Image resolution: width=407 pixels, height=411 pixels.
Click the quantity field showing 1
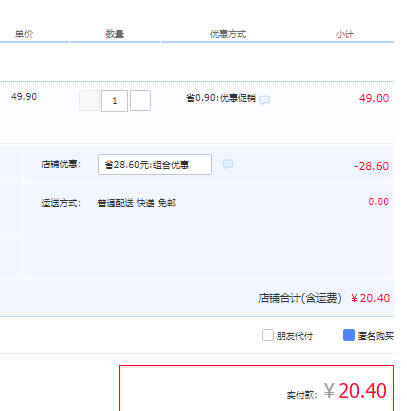[115, 101]
